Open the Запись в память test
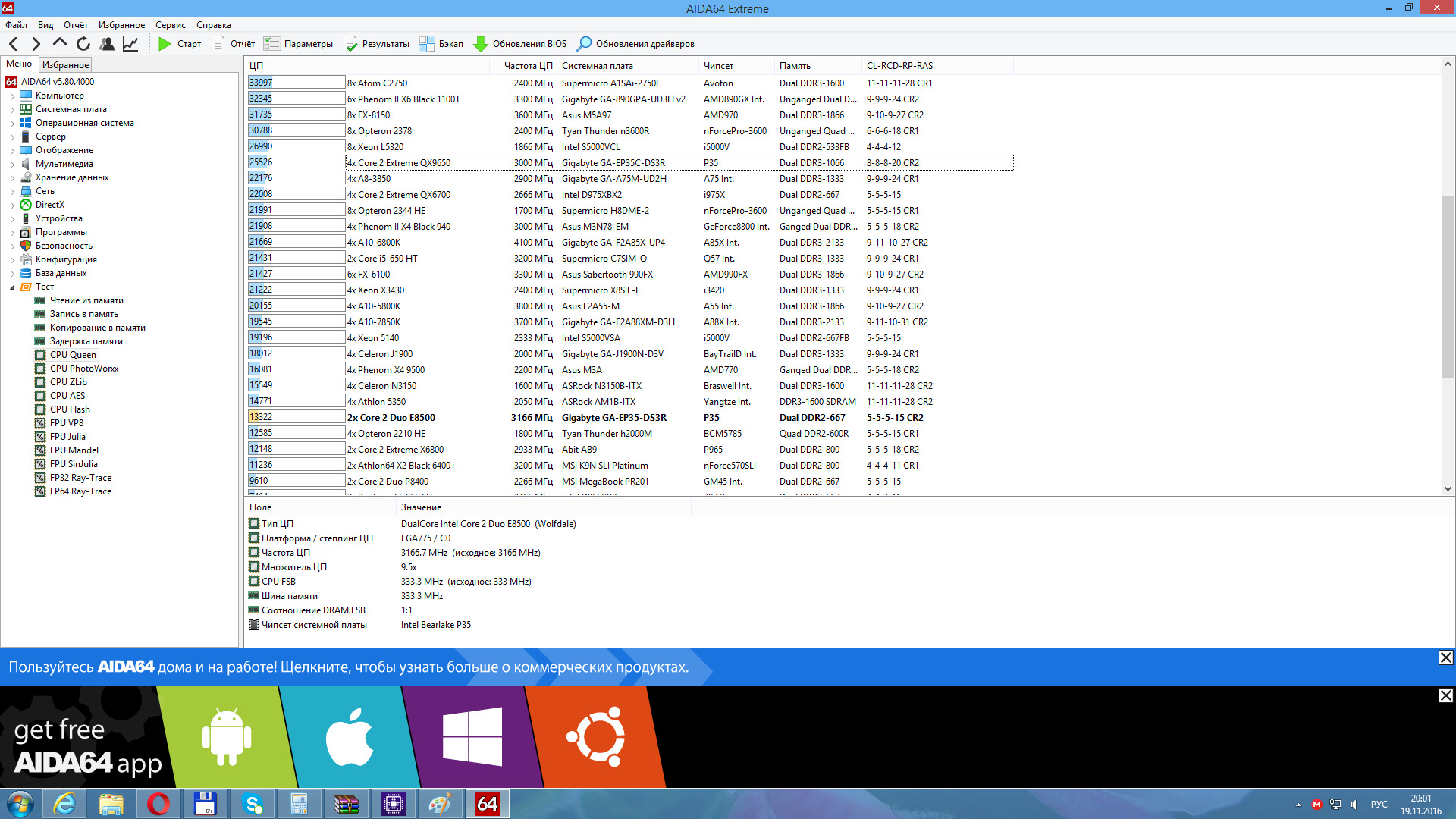 [x=84, y=314]
